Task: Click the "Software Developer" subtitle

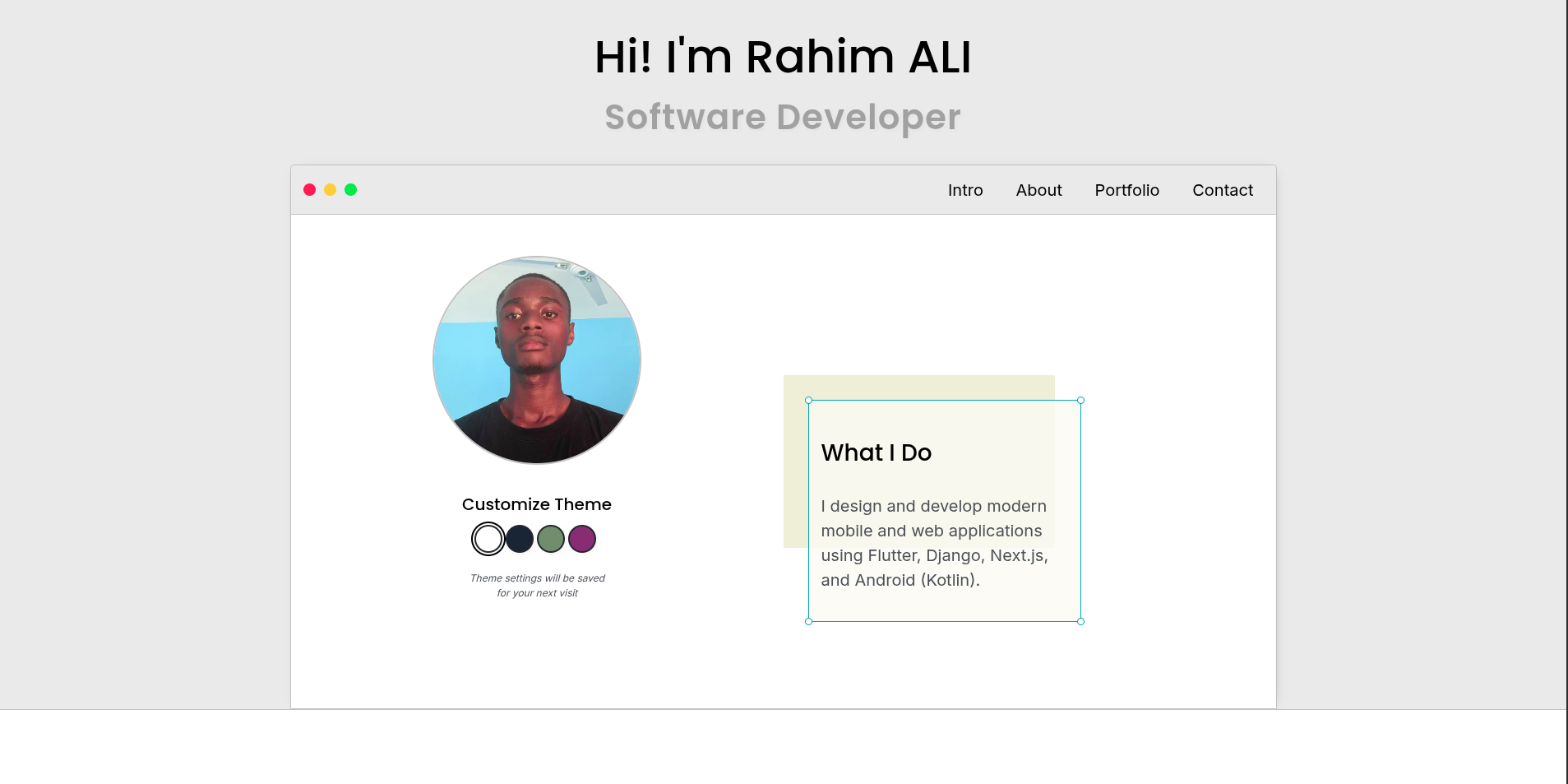Action: coord(783,117)
